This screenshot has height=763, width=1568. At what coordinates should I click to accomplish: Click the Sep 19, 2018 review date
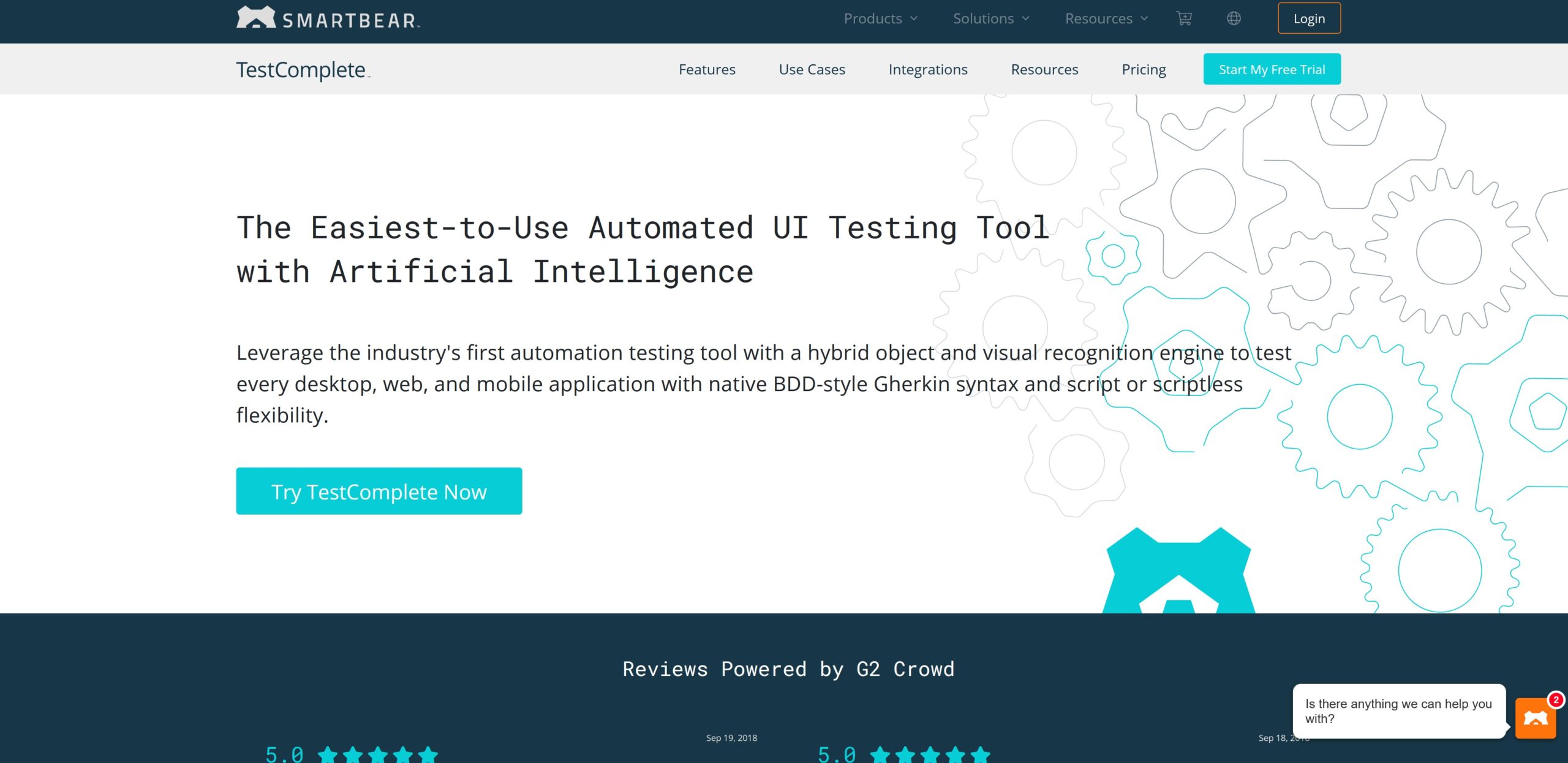pyautogui.click(x=731, y=738)
